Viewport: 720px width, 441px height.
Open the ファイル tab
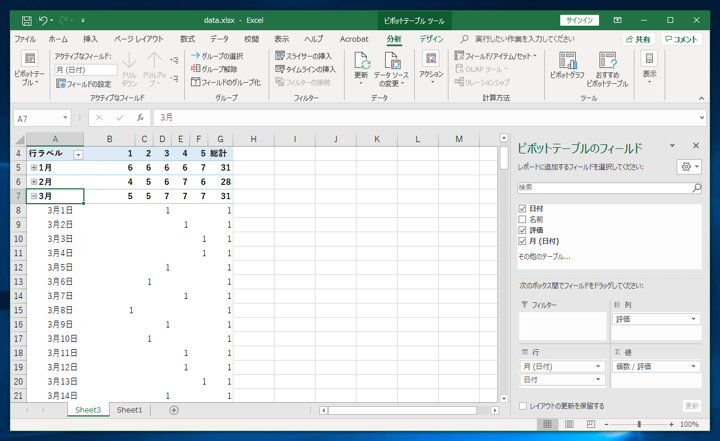[x=25, y=39]
